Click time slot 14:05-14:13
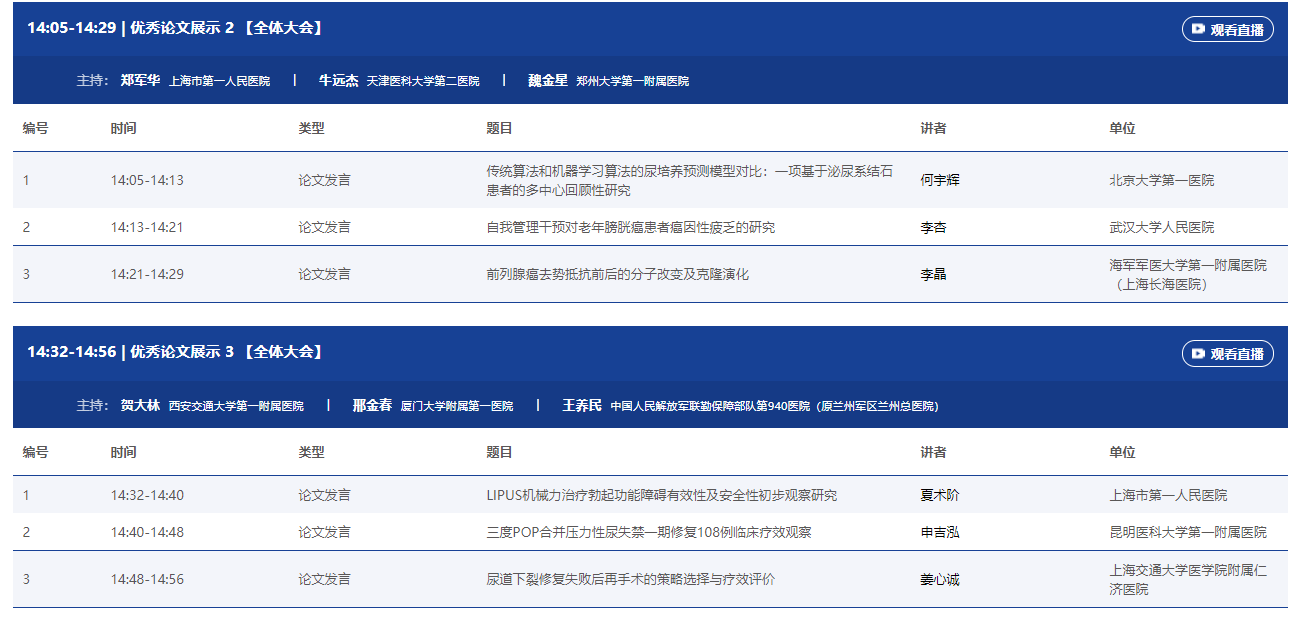The width and height of the screenshot is (1300, 619). (147, 180)
